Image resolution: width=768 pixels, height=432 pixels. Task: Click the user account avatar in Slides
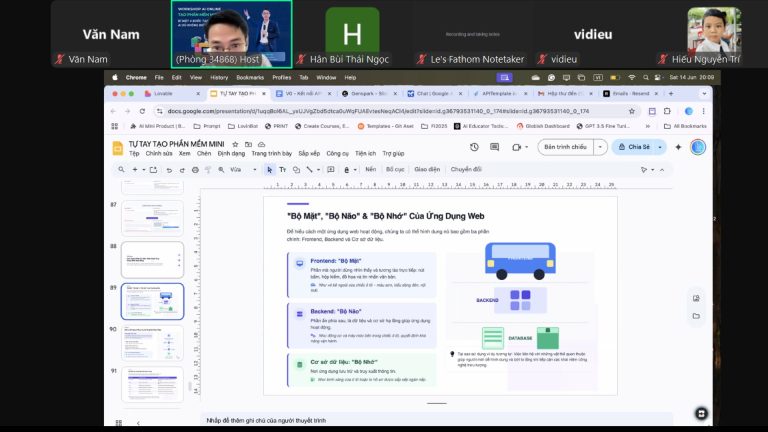pyautogui.click(x=698, y=147)
